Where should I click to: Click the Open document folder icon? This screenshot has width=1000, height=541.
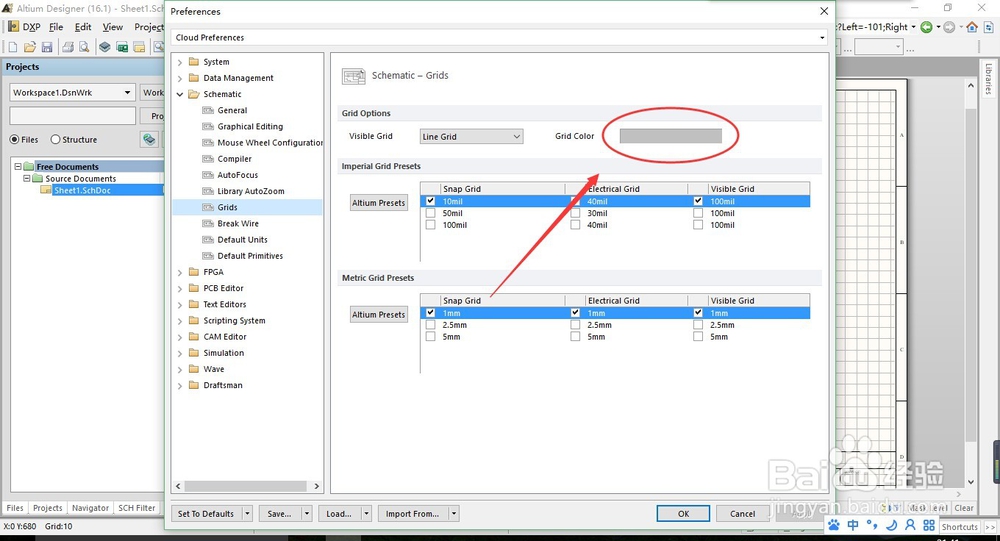(30, 47)
